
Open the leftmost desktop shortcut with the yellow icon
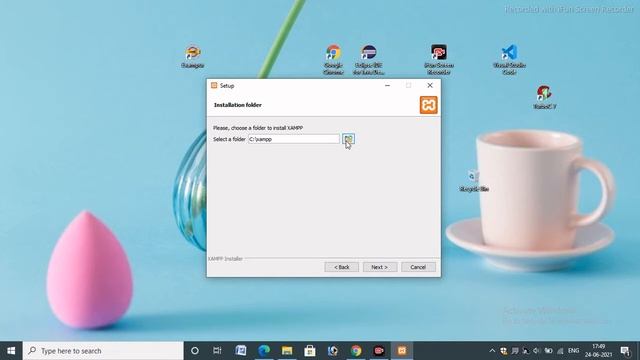click(x=193, y=56)
